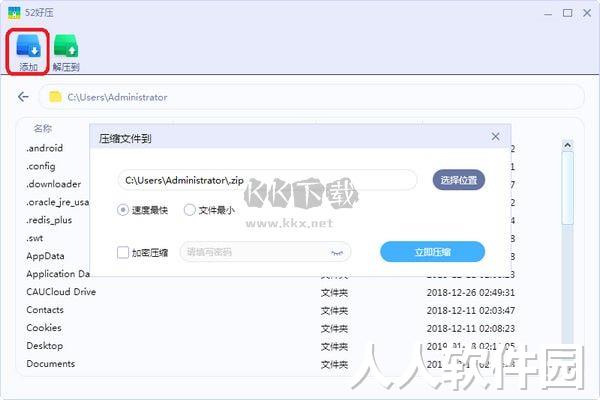Screen dimensions: 600x400
Task: Click the 立即压缩 button
Action: (432, 252)
